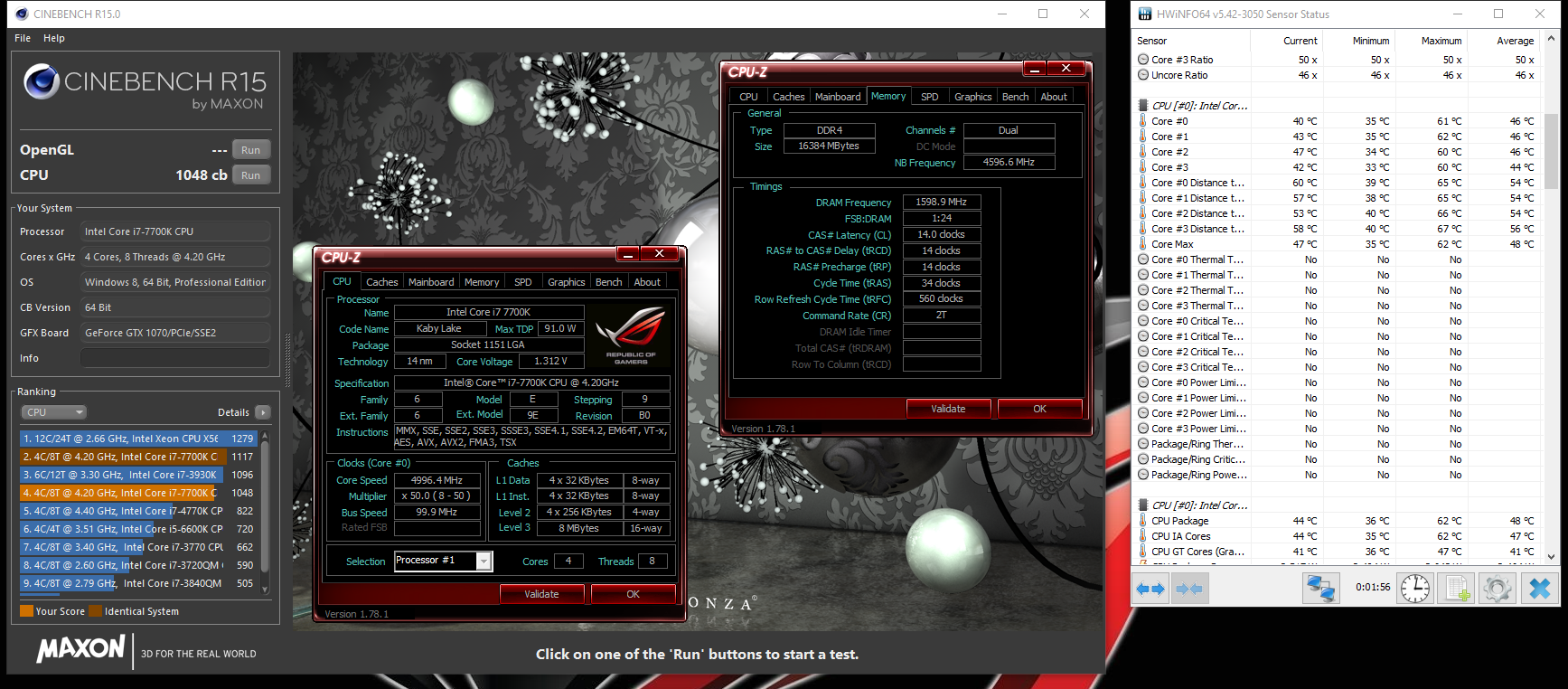Select ranking entry '3. 6C/12T @ 3.30 GHz'

coord(139,475)
